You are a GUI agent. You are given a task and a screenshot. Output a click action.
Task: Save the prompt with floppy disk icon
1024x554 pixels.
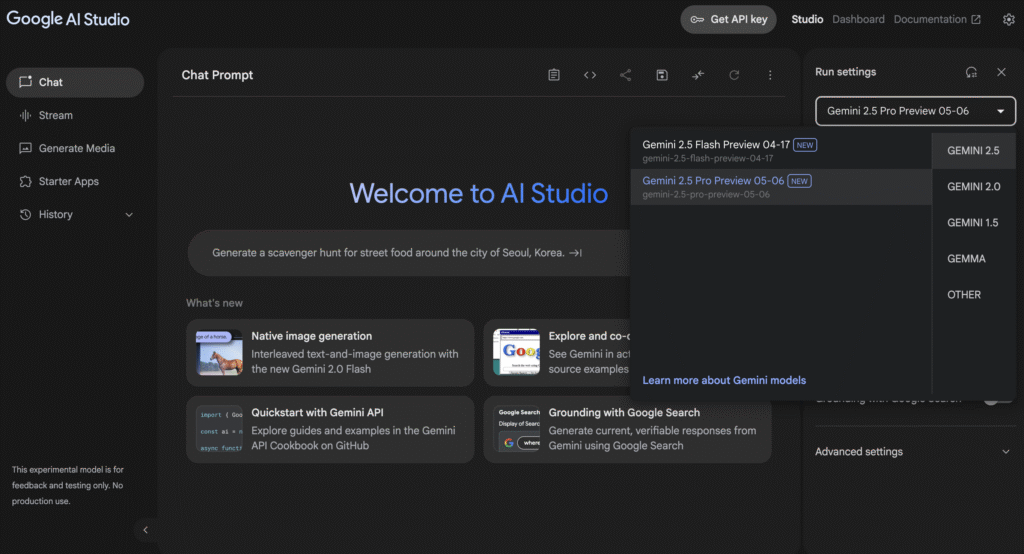661,75
